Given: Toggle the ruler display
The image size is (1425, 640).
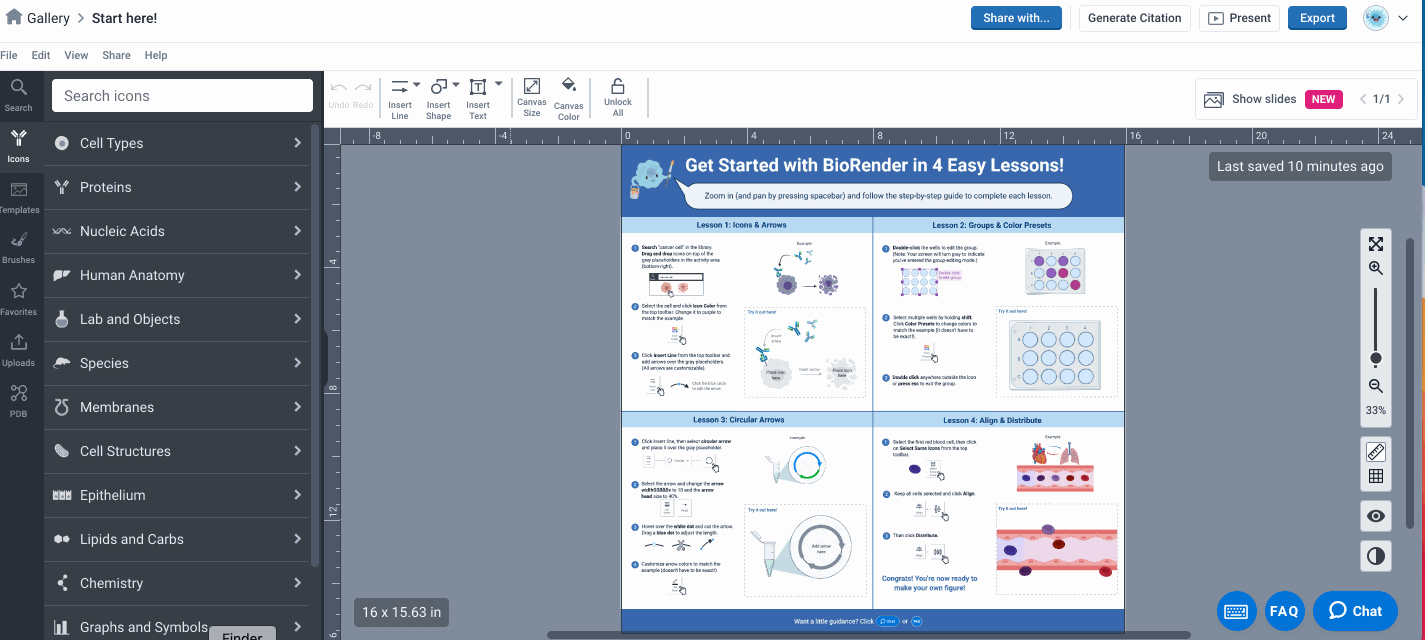Looking at the screenshot, I should [1376, 452].
